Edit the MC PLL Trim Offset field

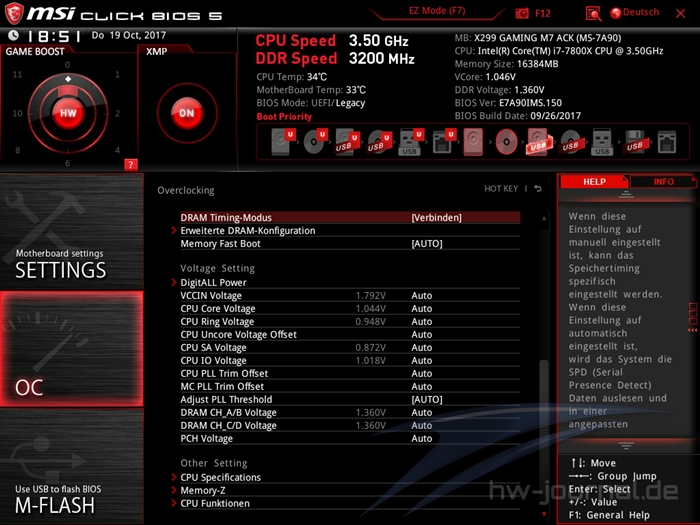[x=421, y=386]
